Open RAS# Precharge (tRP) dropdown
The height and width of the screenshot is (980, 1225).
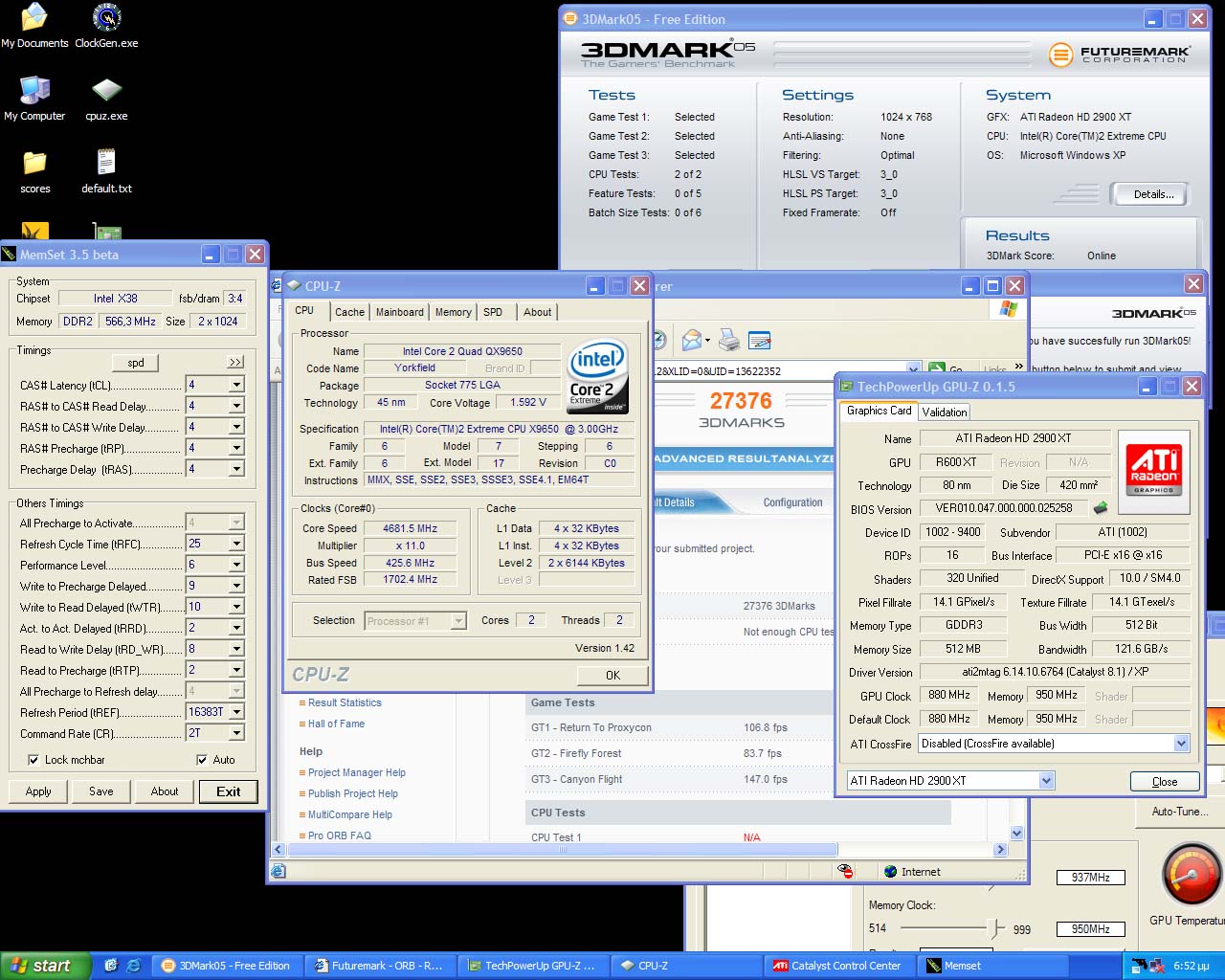(236, 448)
